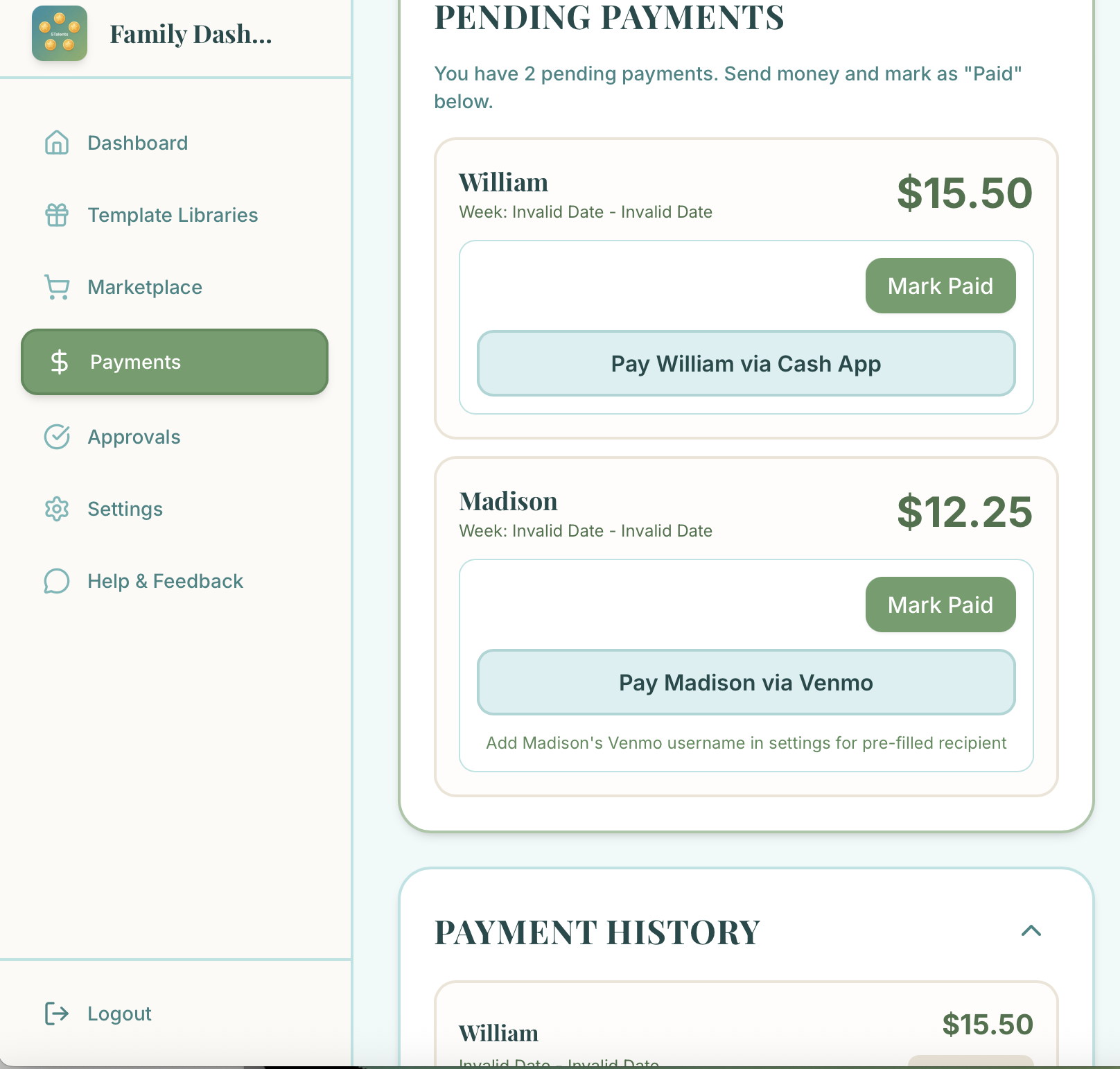This screenshot has height=1069, width=1120.
Task: Navigate to Template Libraries
Action: coord(172,215)
